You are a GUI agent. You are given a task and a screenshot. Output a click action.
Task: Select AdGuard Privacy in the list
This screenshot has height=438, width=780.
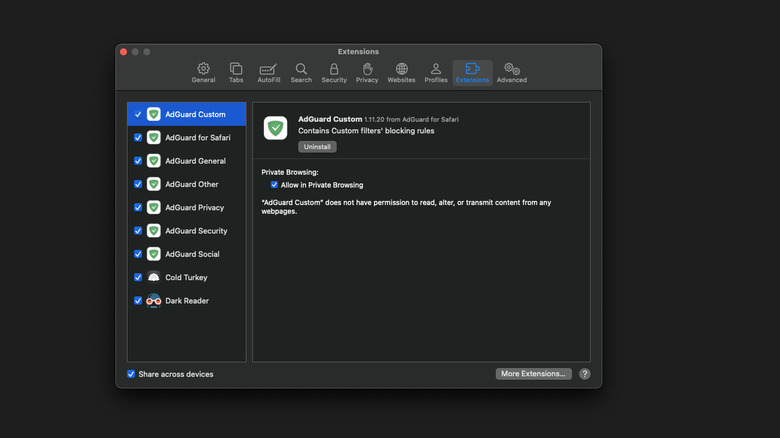(194, 208)
